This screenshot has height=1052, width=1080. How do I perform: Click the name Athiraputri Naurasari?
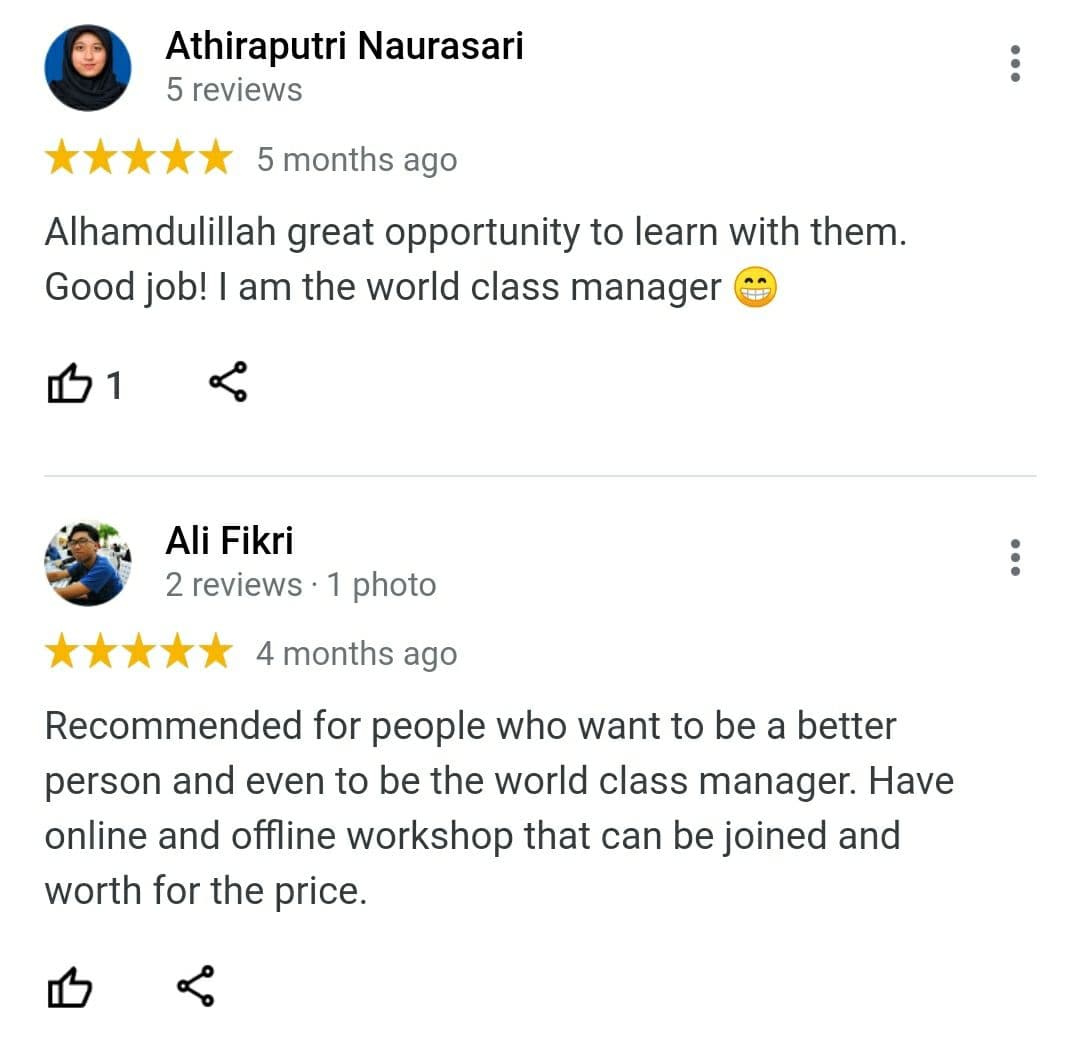(344, 46)
